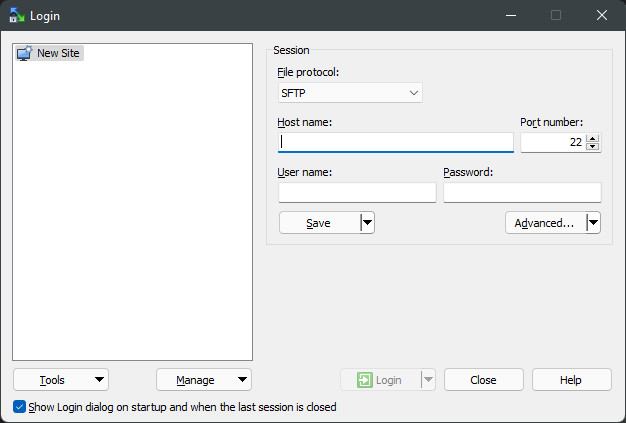Open the Tools menu button
Viewport: 626px width, 423px height.
(61, 380)
